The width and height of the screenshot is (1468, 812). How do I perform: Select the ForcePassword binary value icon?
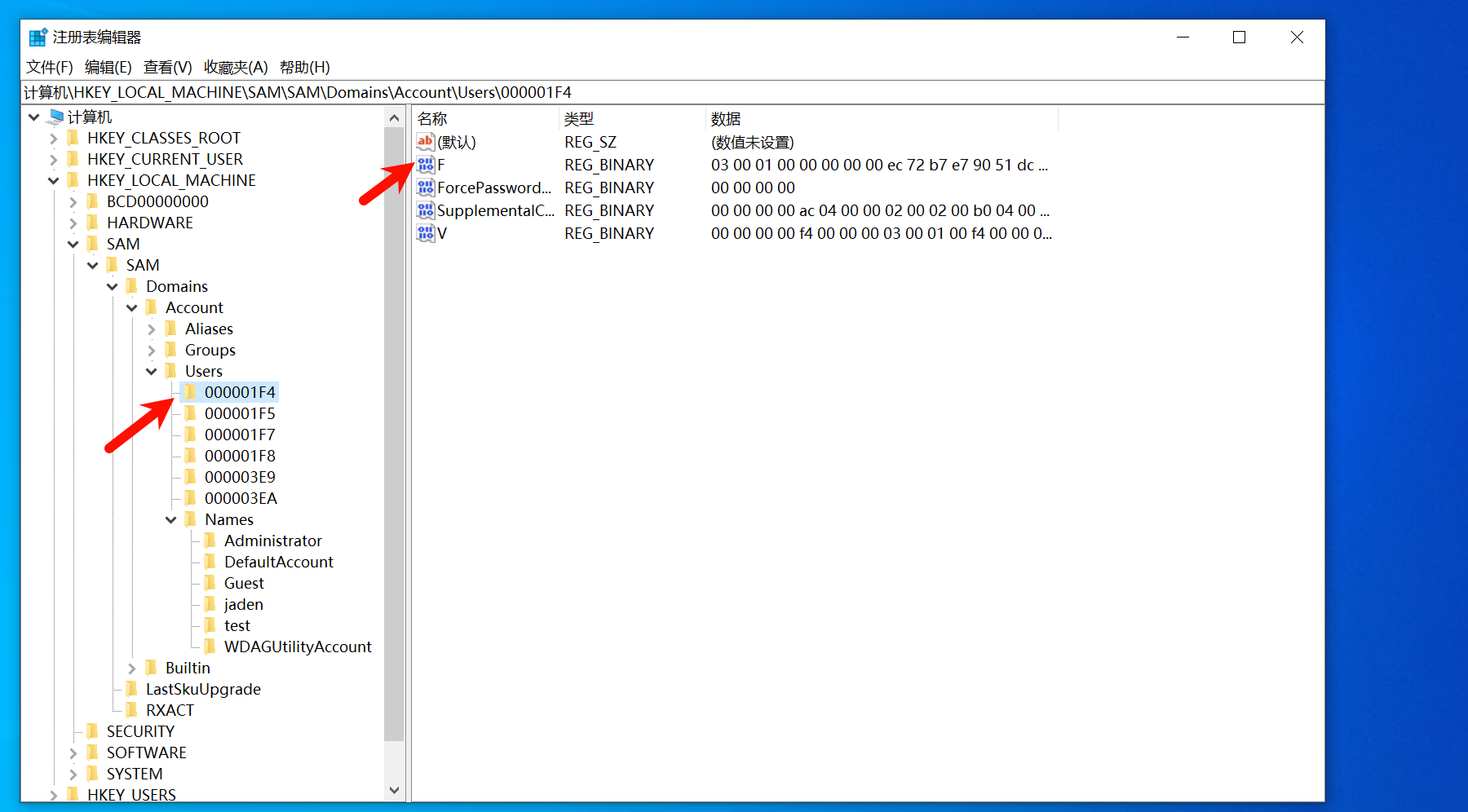coord(425,188)
